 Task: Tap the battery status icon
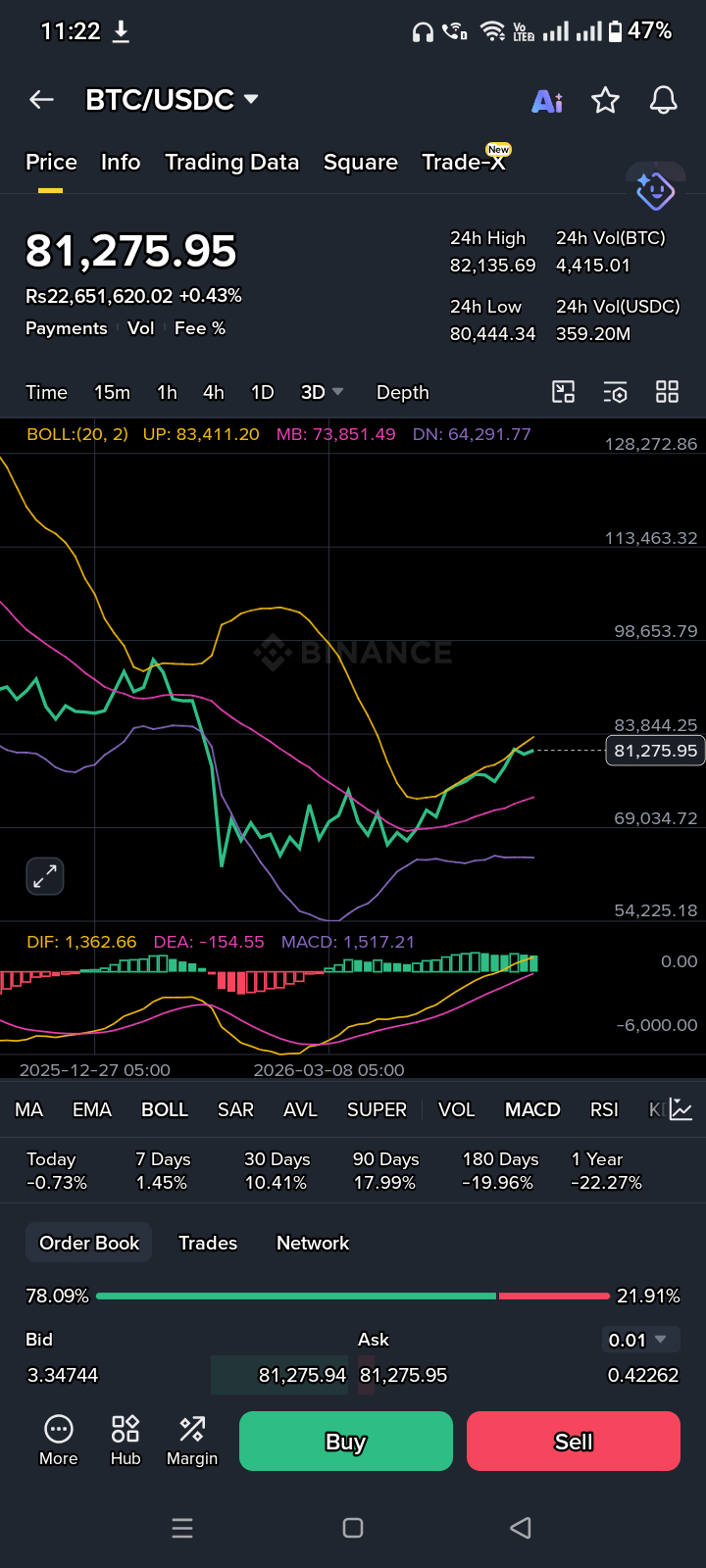[615, 32]
